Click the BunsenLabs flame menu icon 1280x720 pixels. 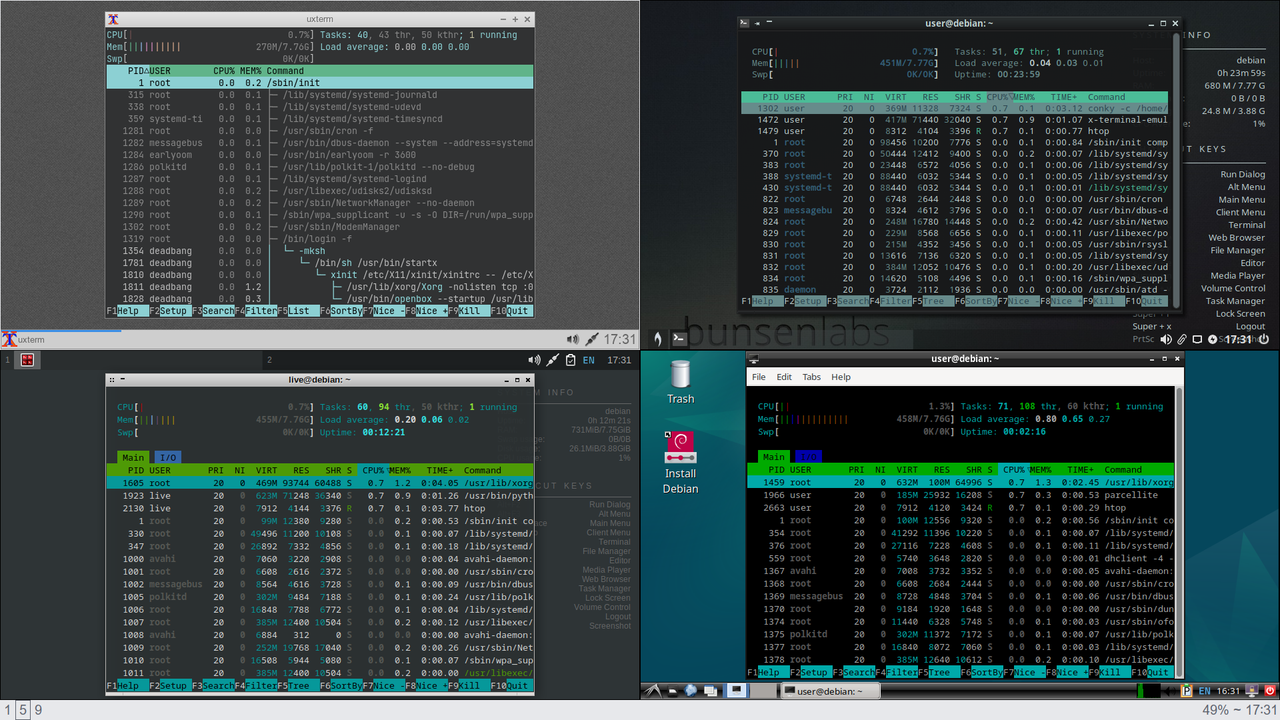pos(657,339)
